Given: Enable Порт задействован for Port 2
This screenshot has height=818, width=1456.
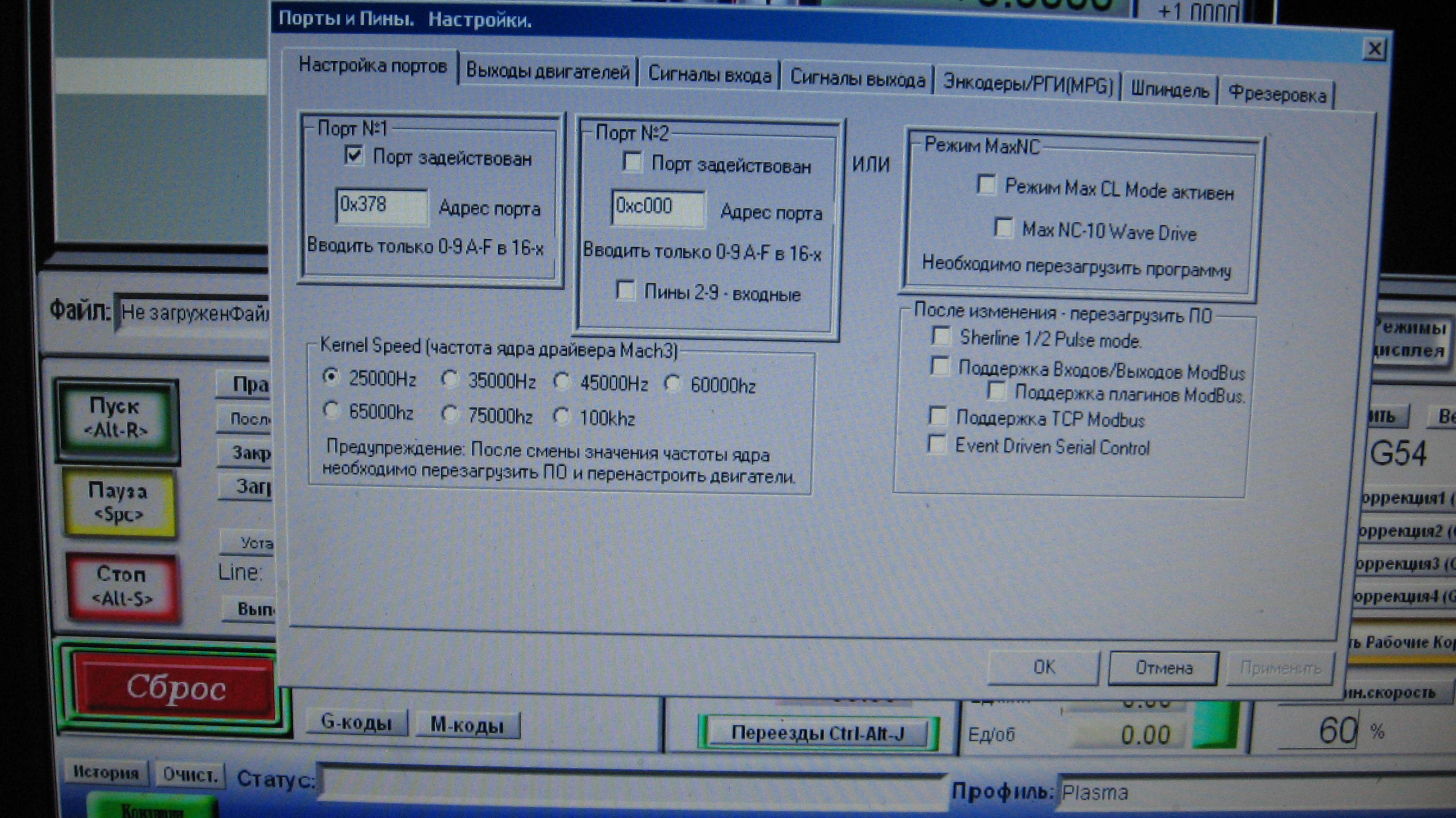Looking at the screenshot, I should pos(632,162).
